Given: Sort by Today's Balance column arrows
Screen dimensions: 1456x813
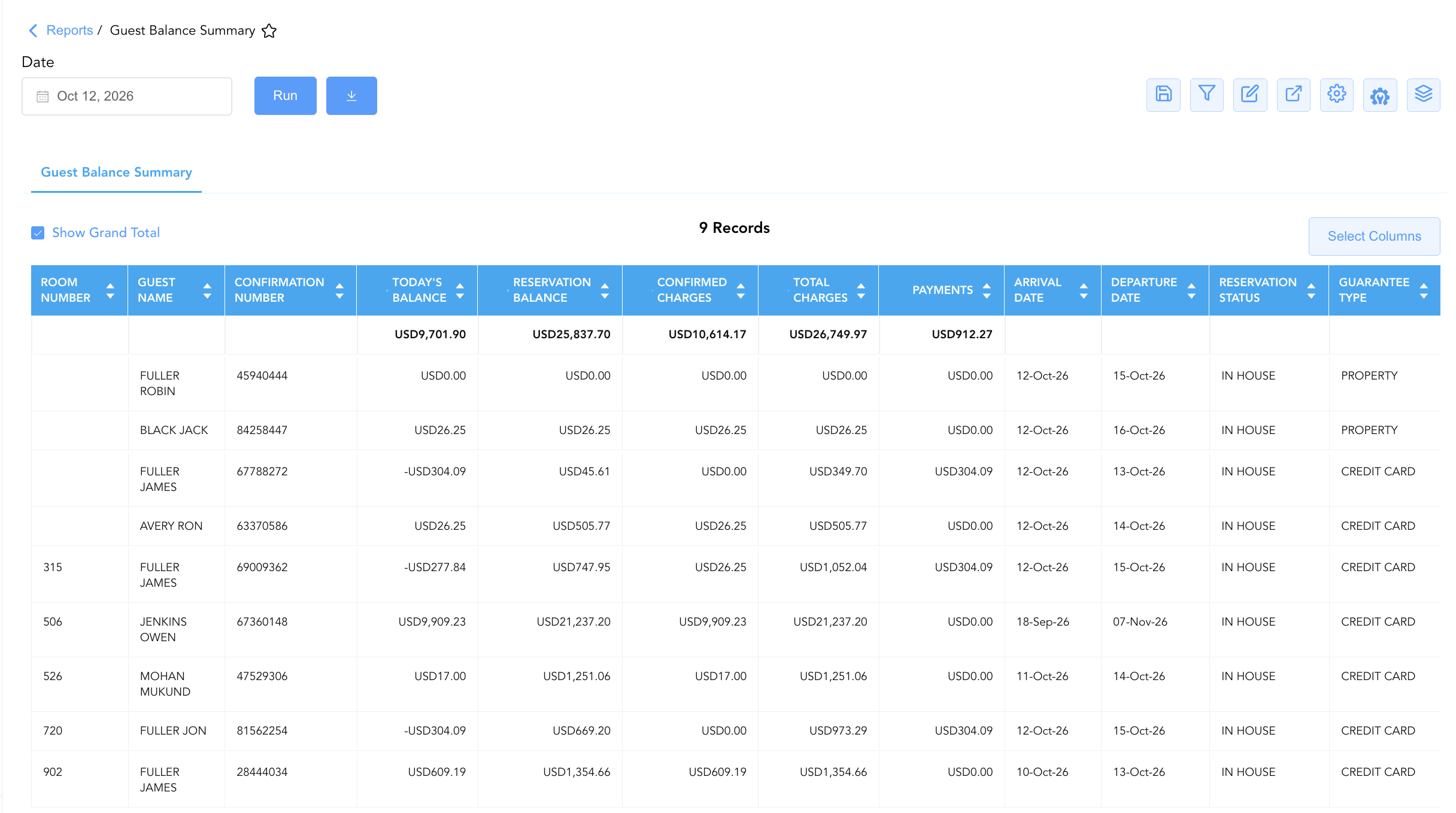Looking at the screenshot, I should click(x=460, y=290).
